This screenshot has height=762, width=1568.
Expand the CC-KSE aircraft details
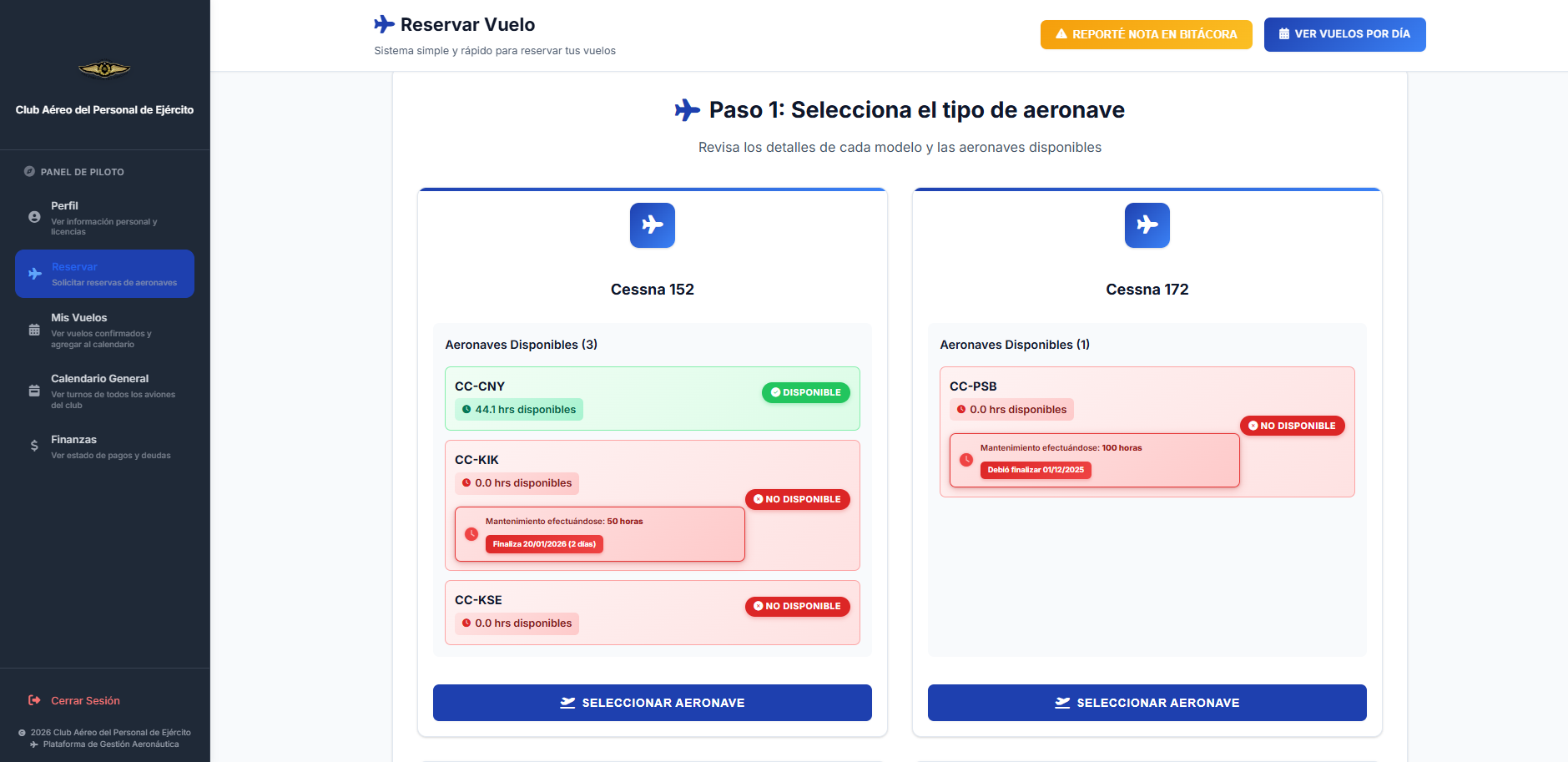pyautogui.click(x=653, y=613)
